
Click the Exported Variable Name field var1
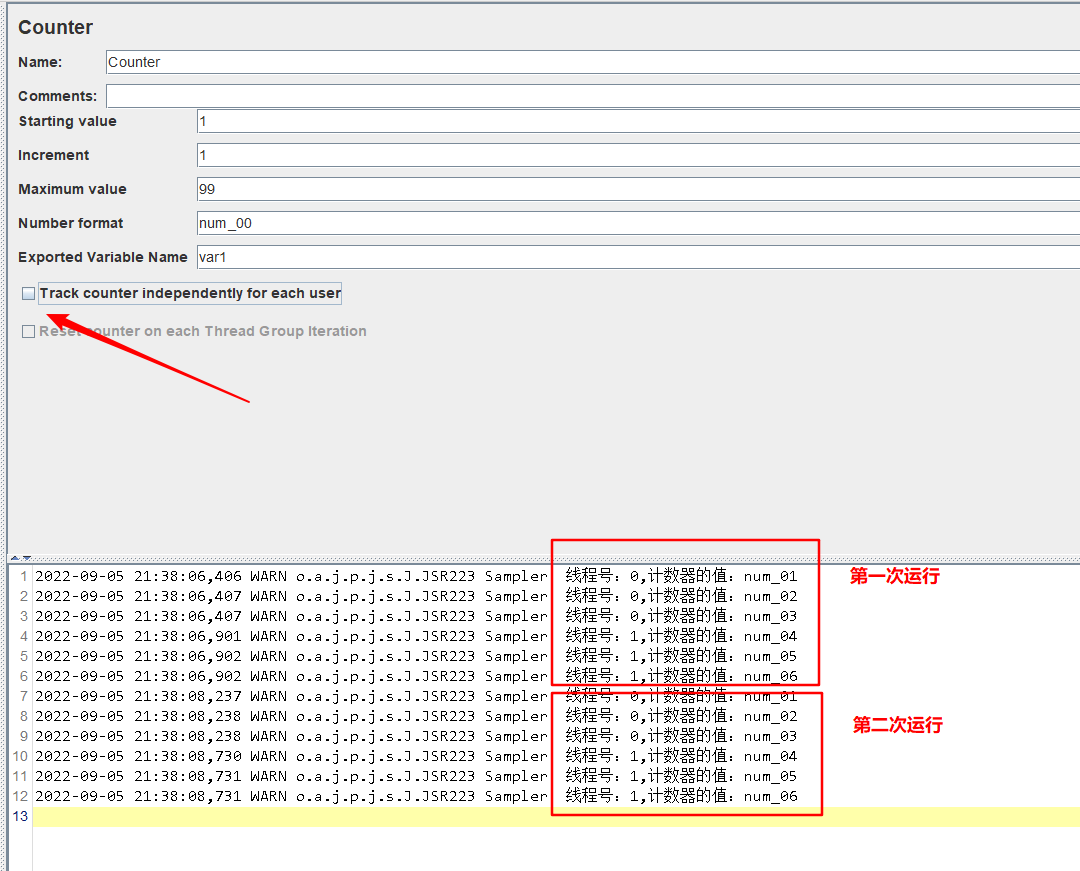coord(636,257)
